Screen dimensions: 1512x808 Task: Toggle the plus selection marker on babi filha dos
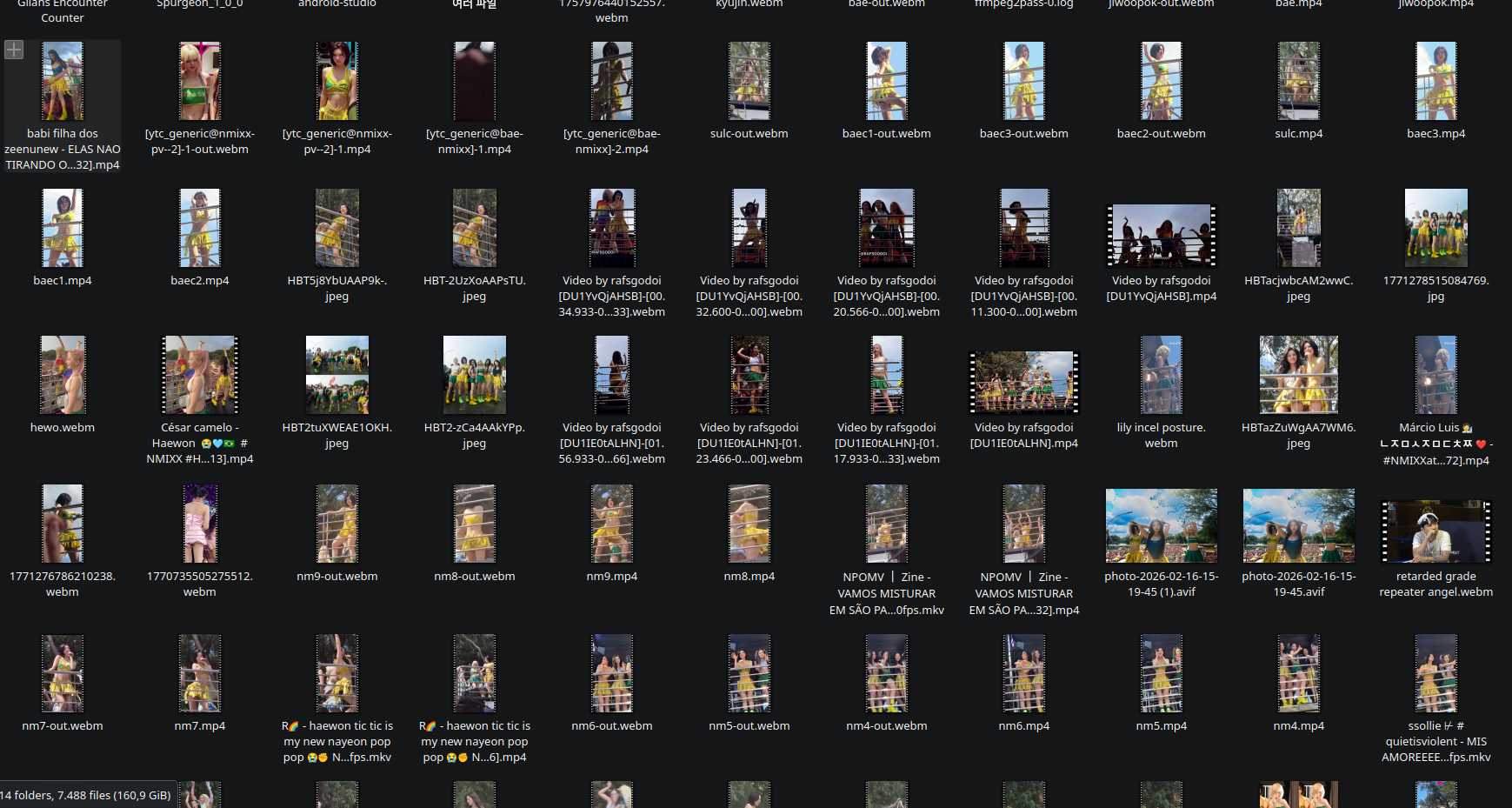(x=14, y=50)
